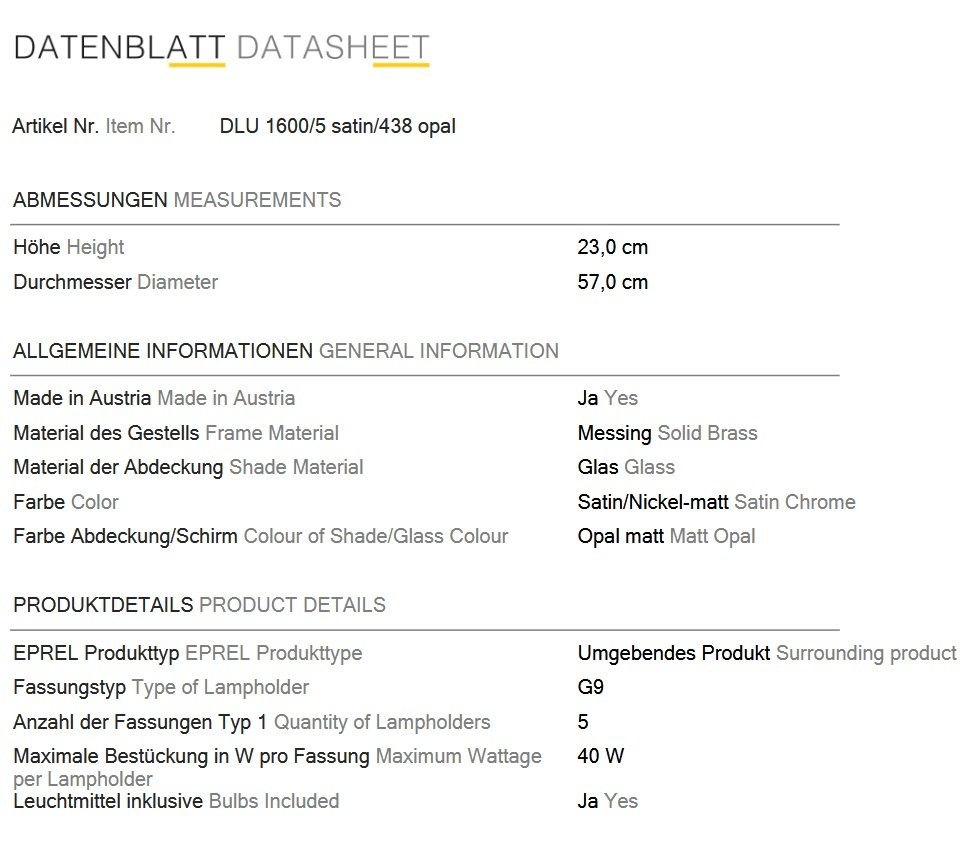Select the item number DLU 1600/5 satin/438 opal

(338, 126)
